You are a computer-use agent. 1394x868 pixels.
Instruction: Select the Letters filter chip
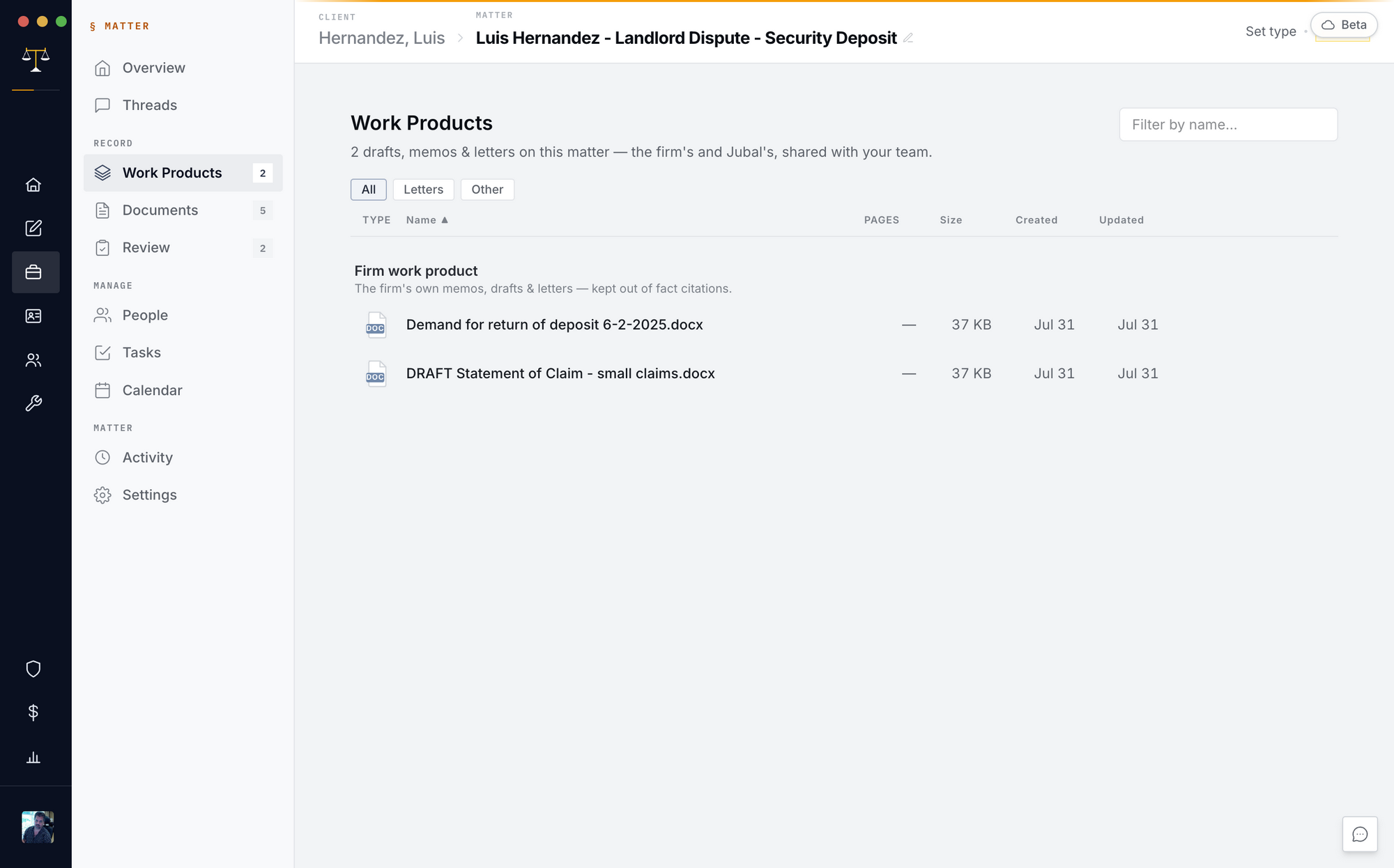(x=423, y=189)
